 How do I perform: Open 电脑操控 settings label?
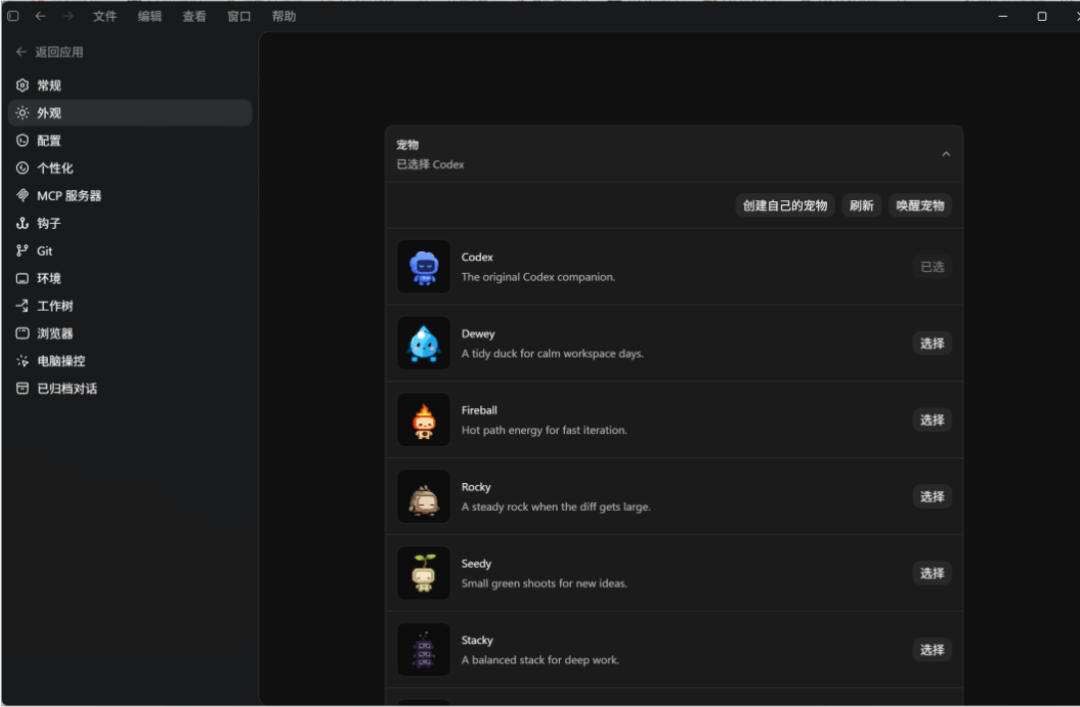(x=61, y=361)
